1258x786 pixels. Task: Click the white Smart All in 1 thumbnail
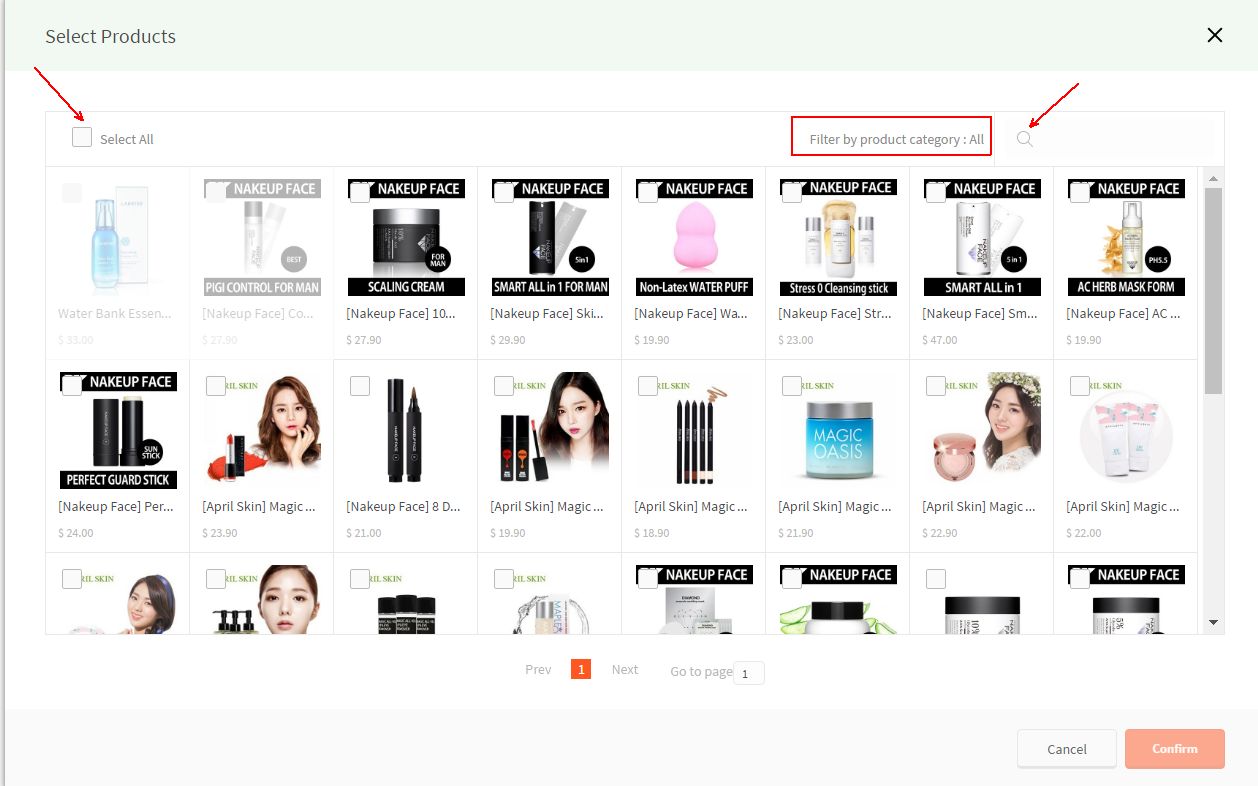pyautogui.click(x=982, y=238)
